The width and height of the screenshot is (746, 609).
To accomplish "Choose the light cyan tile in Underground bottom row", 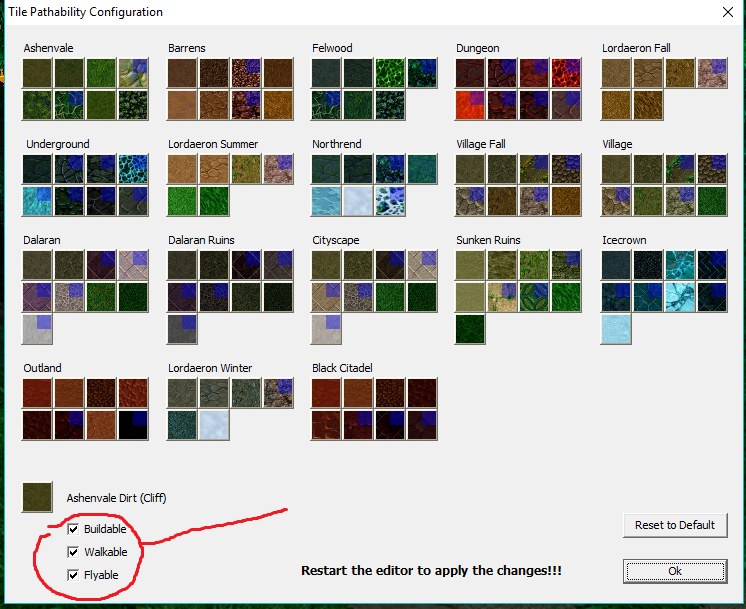I will pyautogui.click(x=37, y=201).
